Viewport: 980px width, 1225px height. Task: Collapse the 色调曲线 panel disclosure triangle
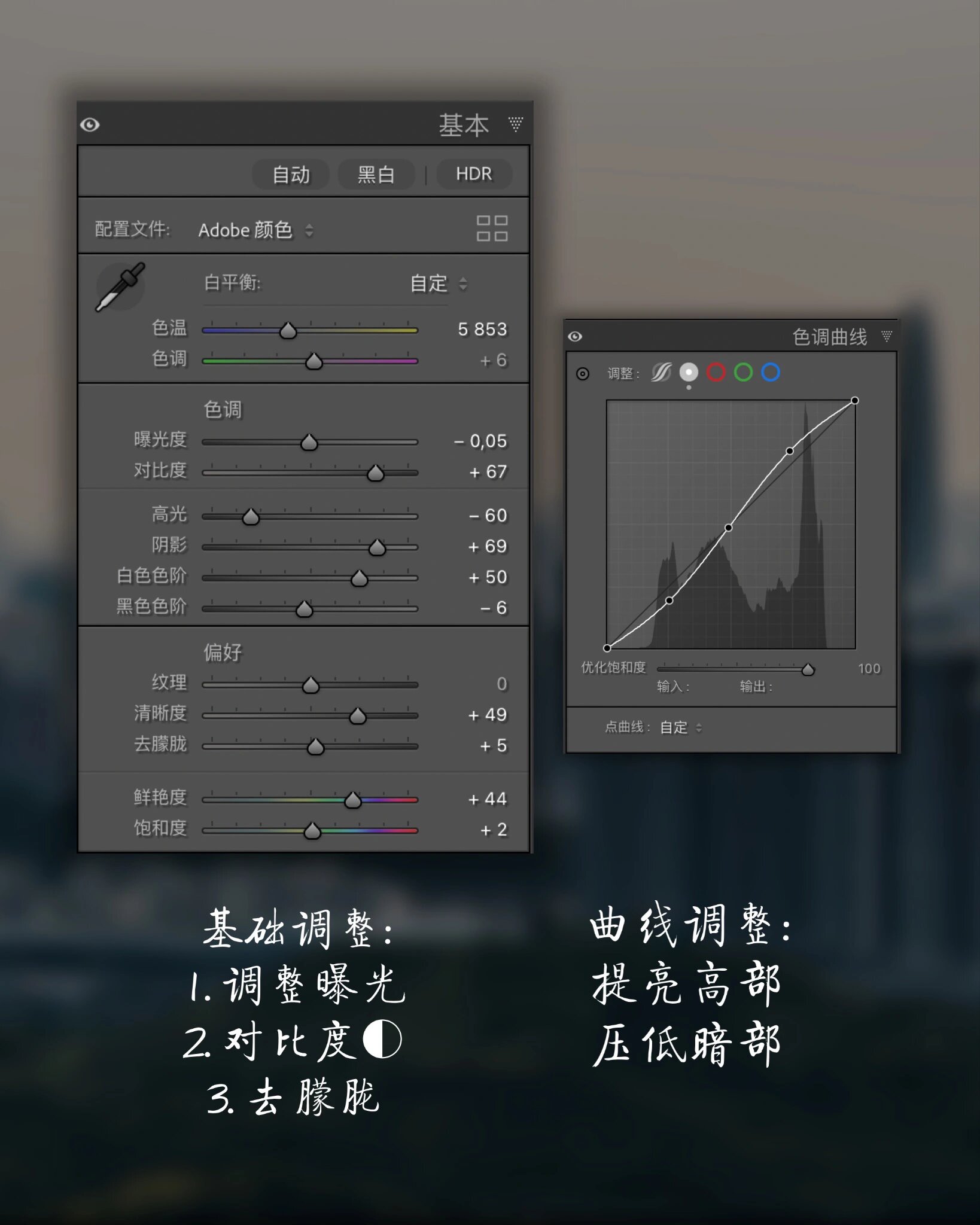coord(888,337)
